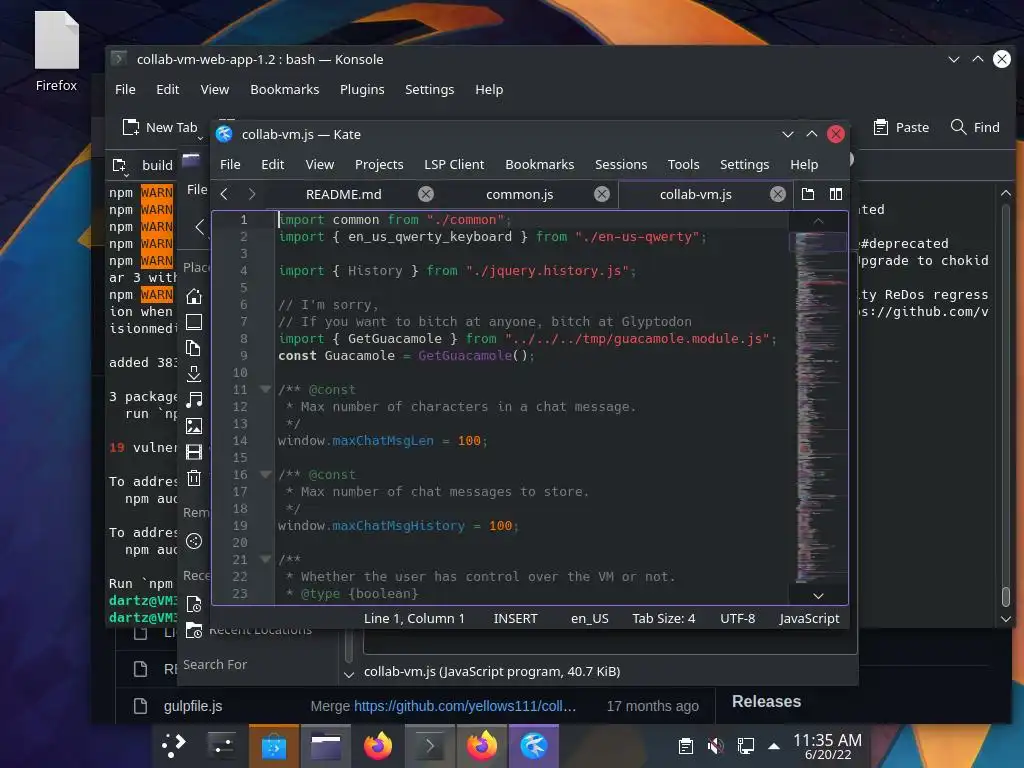Image resolution: width=1024 pixels, height=768 pixels.
Task: Open the JavaScript syntax mode selector
Action: pyautogui.click(x=809, y=618)
